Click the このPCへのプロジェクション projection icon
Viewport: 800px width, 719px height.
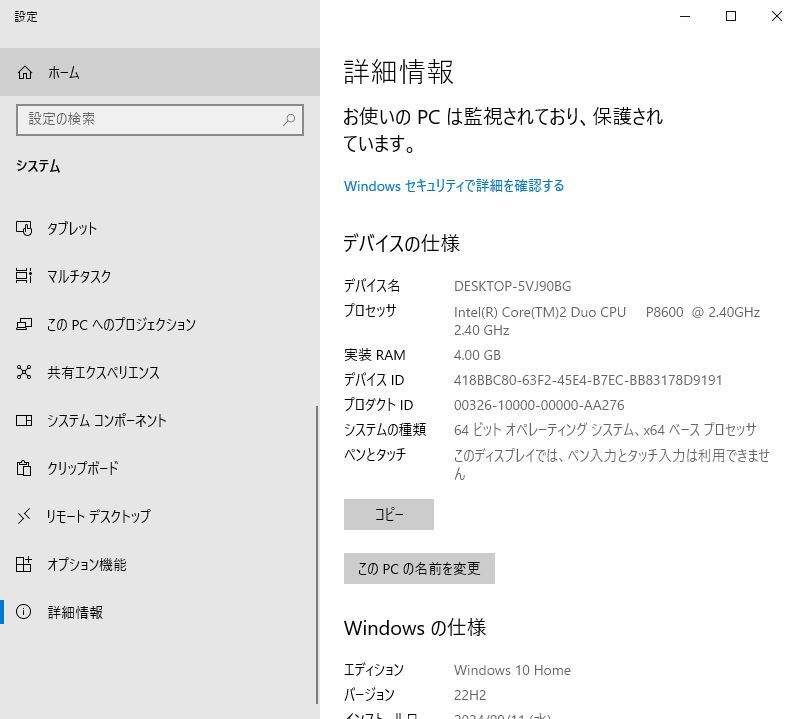(24, 324)
